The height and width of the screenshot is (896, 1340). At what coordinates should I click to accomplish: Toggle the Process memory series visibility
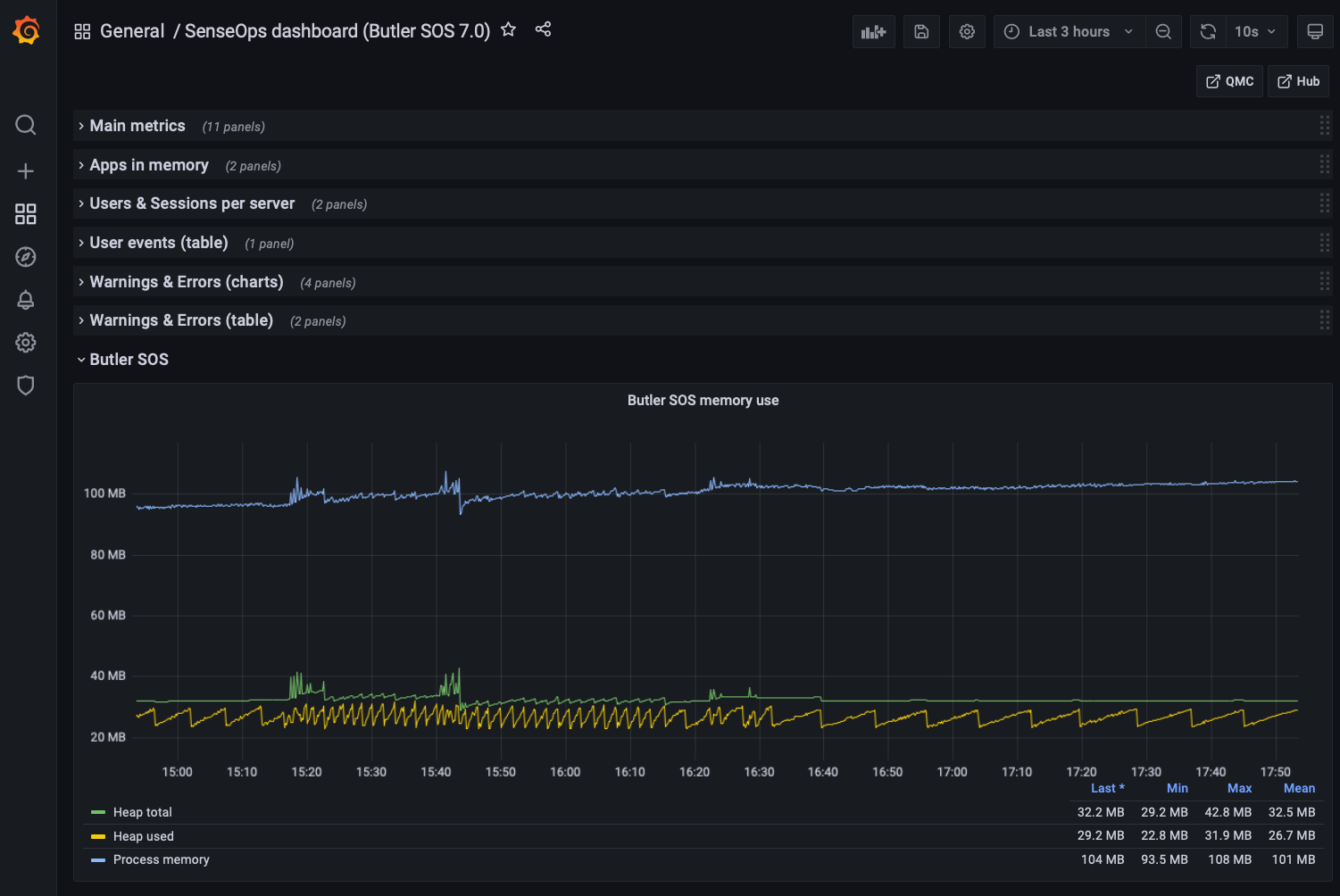161,859
